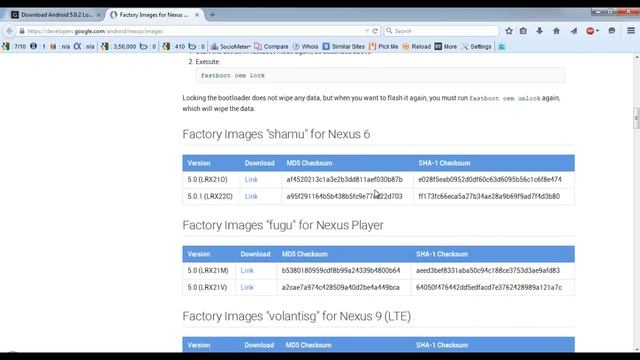Download the 5.0.1 (LRX22C) shamu image link

pyautogui.click(x=251, y=196)
